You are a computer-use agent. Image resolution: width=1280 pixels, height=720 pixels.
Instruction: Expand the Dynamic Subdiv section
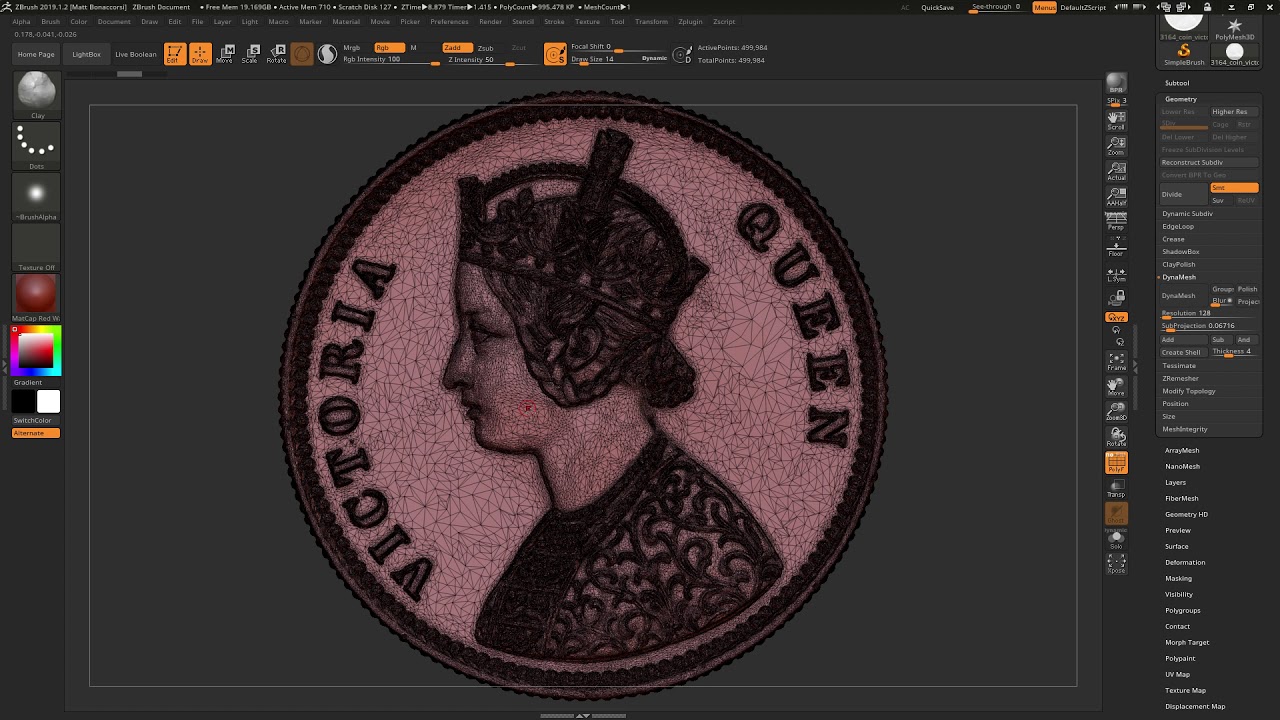[x=1187, y=213]
